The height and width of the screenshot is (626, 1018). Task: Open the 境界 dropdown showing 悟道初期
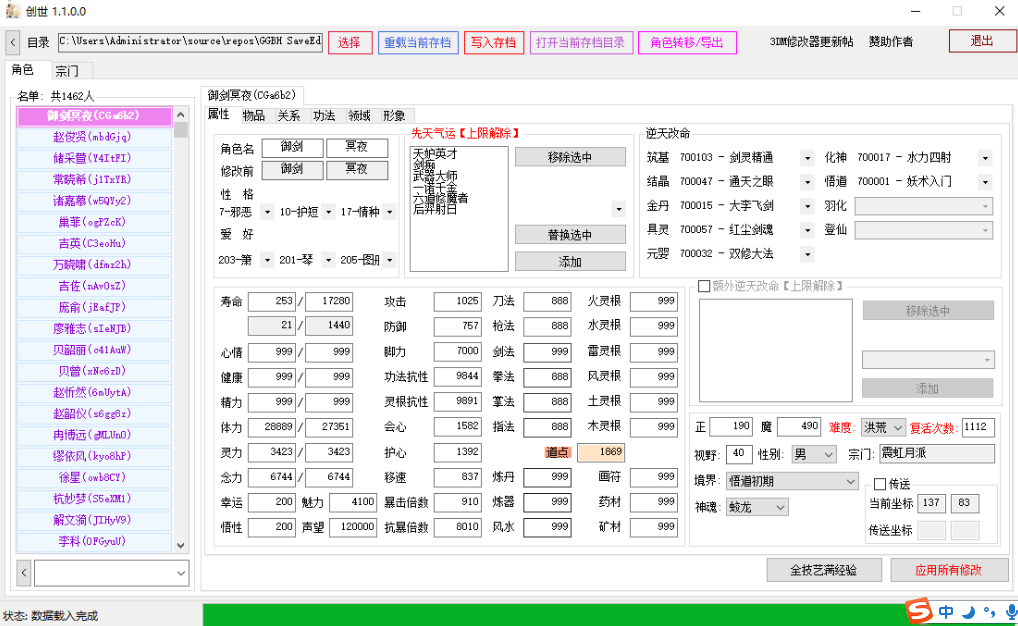pyautogui.click(x=790, y=481)
